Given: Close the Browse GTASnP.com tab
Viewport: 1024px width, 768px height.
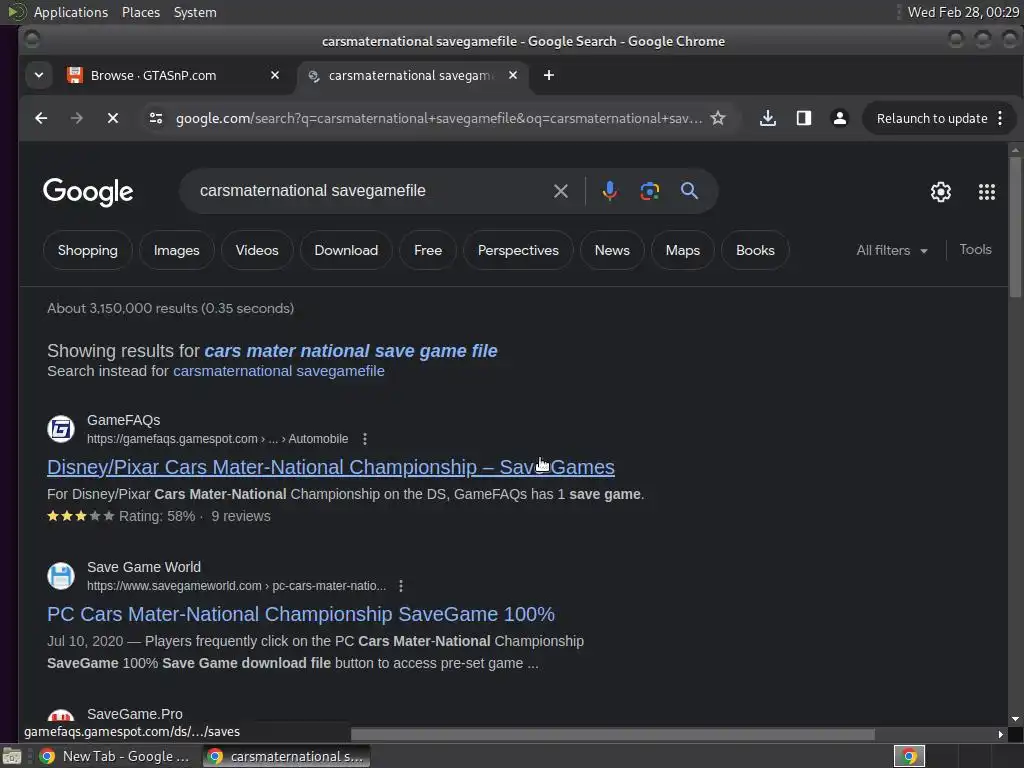Looking at the screenshot, I should [275, 75].
